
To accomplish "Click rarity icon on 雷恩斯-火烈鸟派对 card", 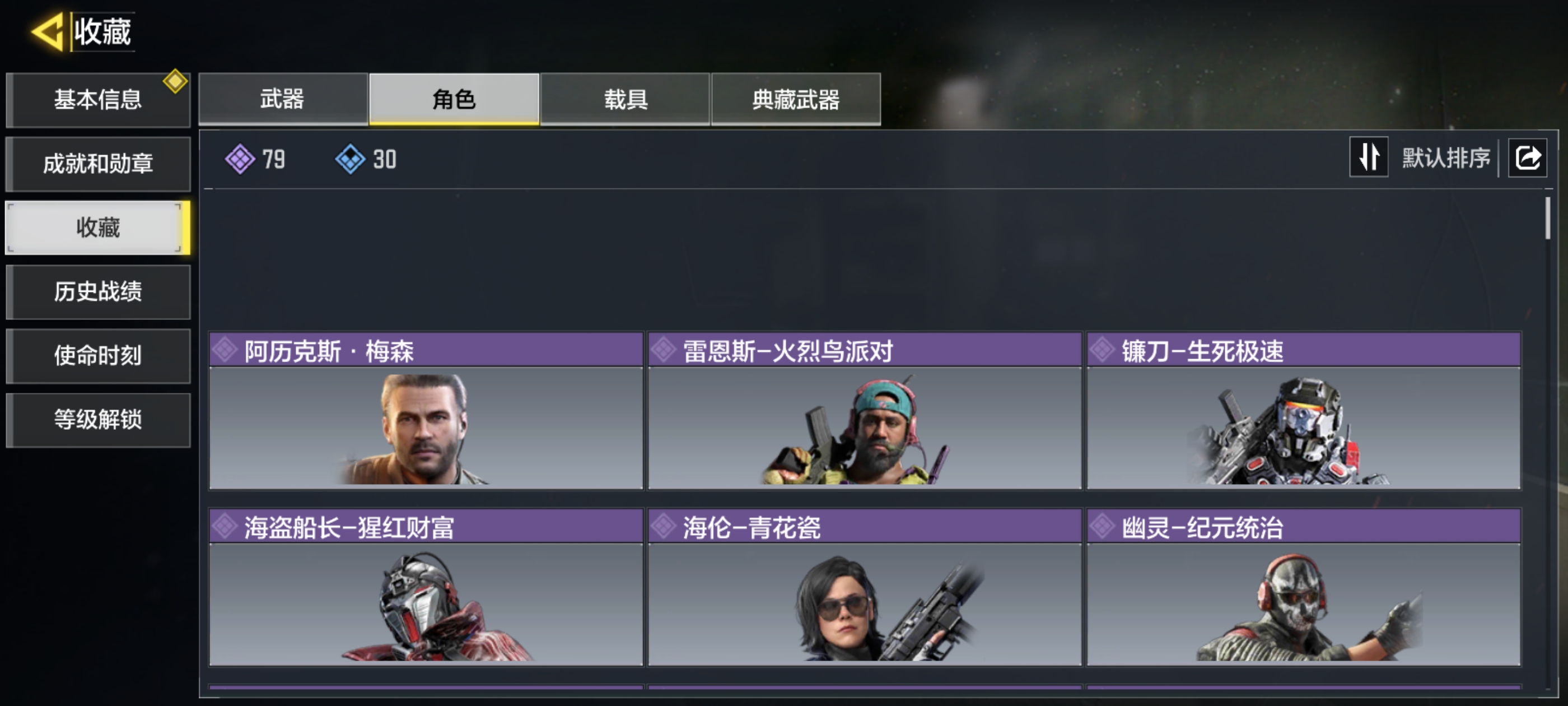I will click(x=664, y=350).
